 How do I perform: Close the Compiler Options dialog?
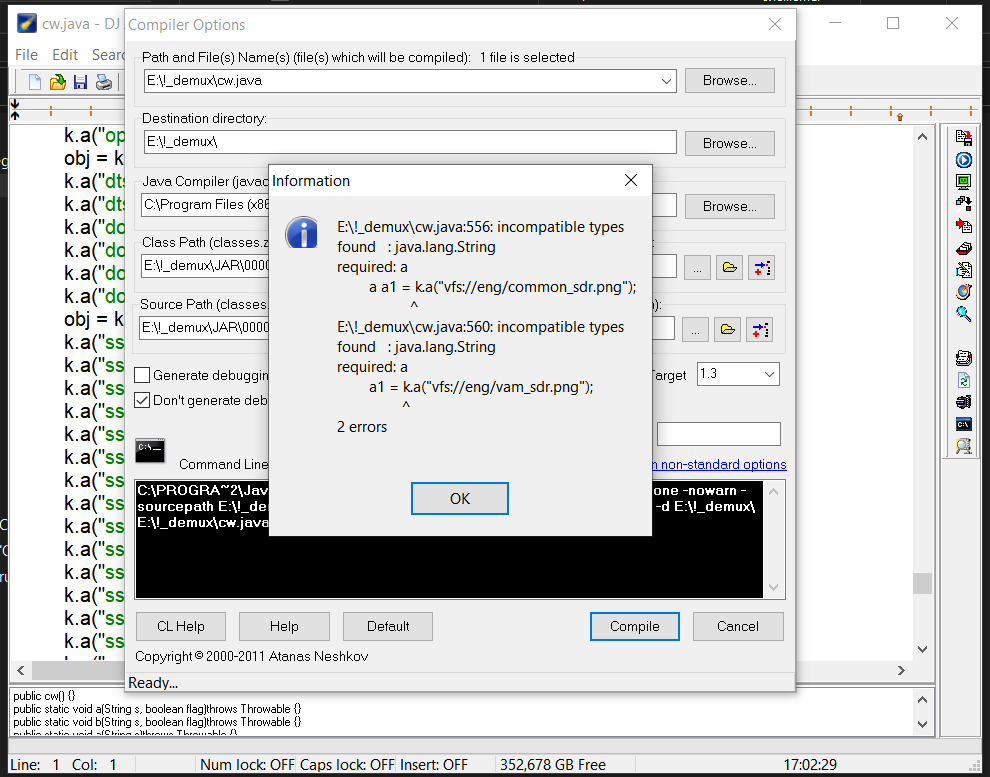(775, 24)
